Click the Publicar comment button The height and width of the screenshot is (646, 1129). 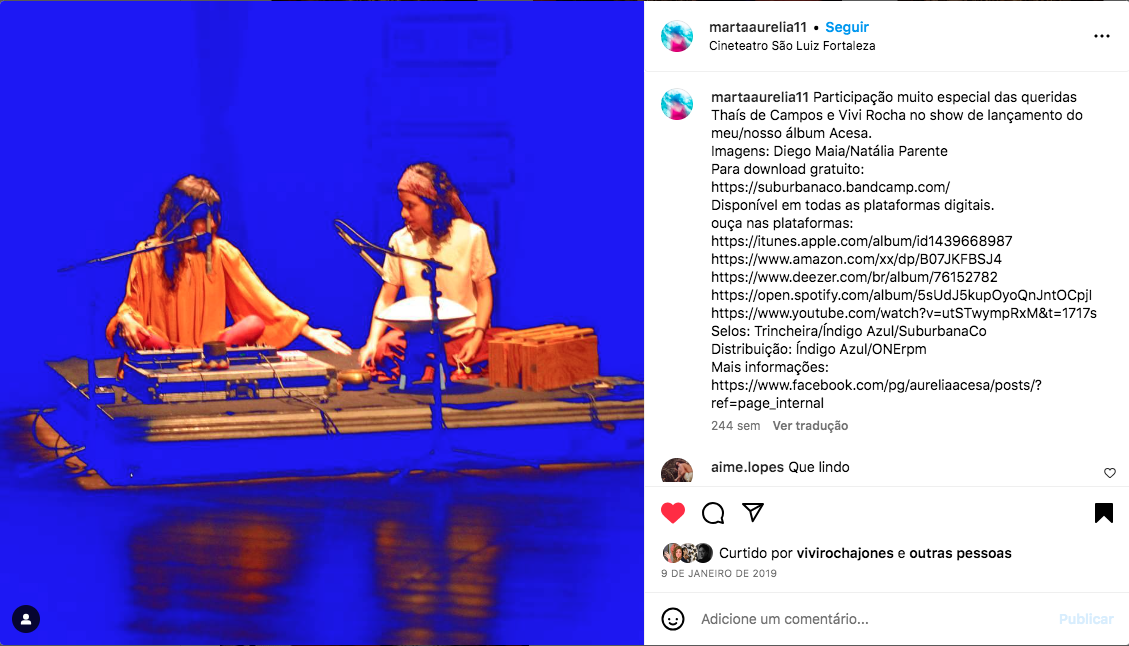1086,619
